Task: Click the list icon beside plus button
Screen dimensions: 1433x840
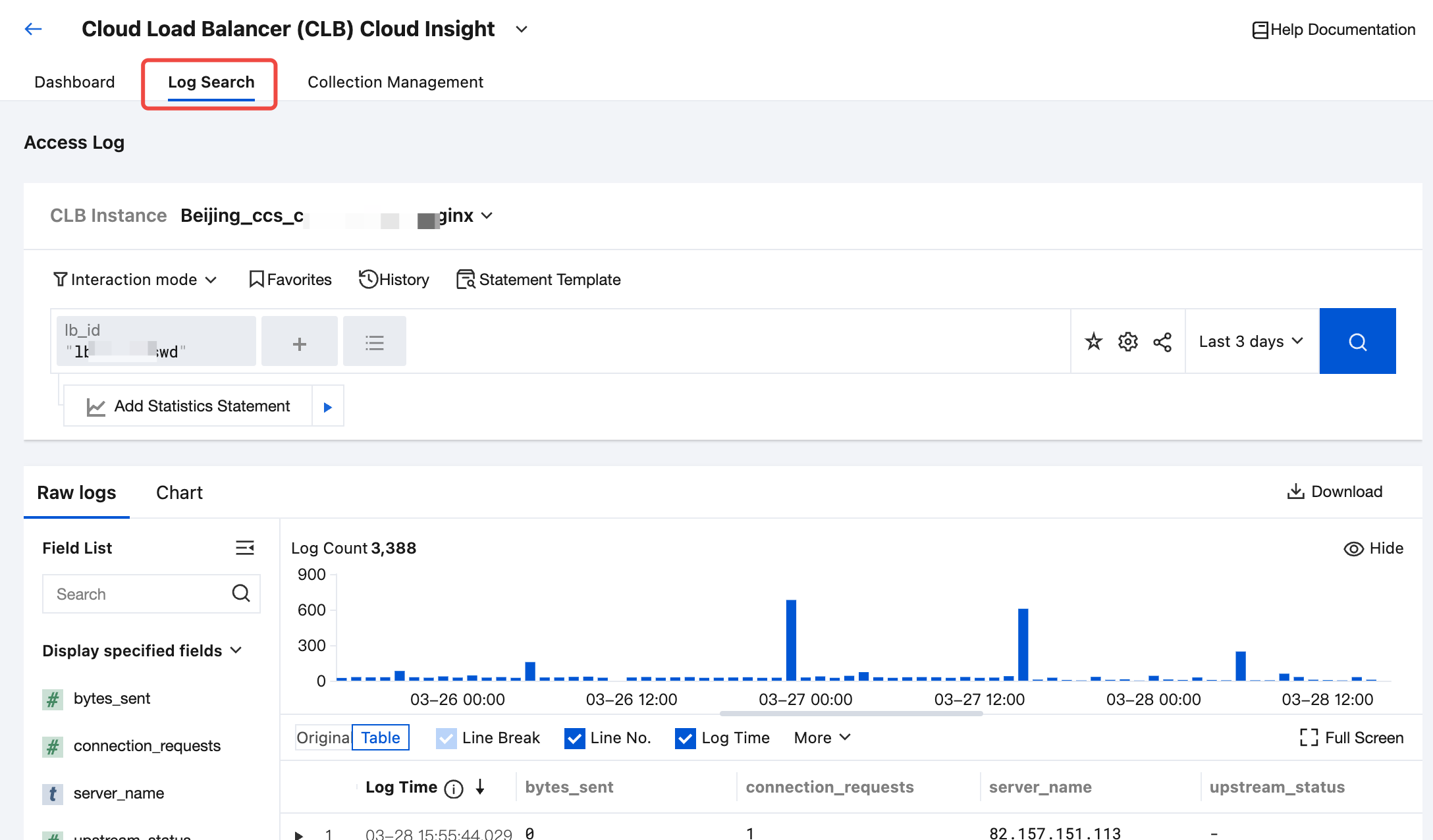Action: click(374, 342)
